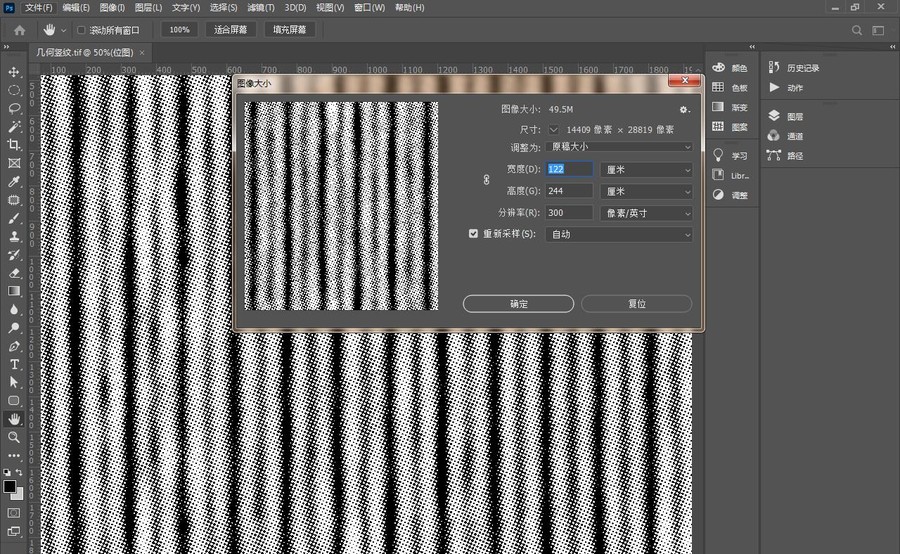The height and width of the screenshot is (554, 900).
Task: Open the 调整 adjustments panel
Action: pos(730,195)
